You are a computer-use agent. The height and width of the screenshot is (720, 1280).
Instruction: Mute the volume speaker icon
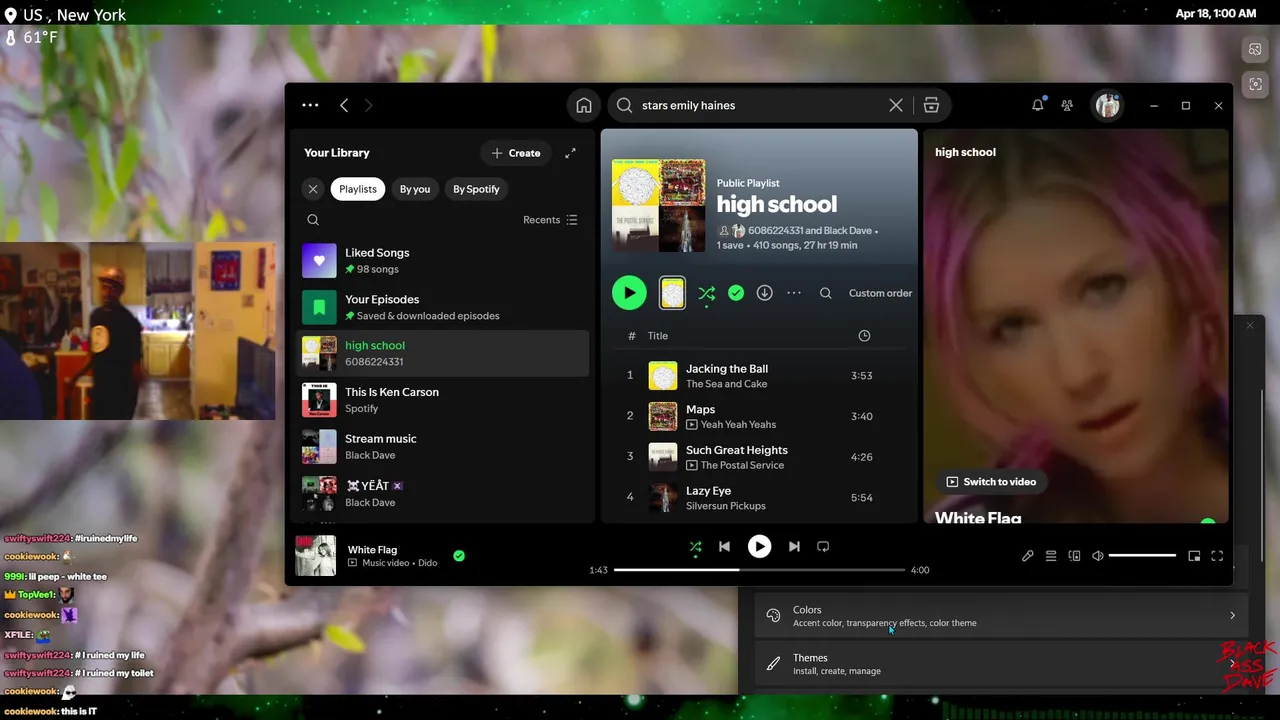[1098, 556]
